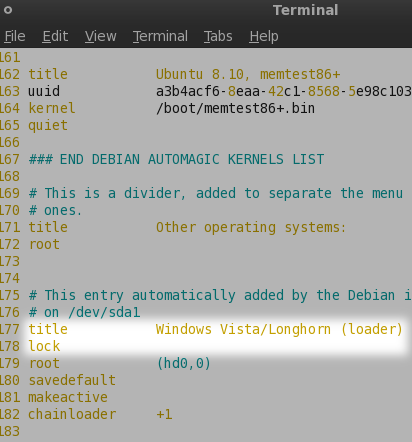The height and width of the screenshot is (442, 412).
Task: Open the Edit menu
Action: point(55,36)
